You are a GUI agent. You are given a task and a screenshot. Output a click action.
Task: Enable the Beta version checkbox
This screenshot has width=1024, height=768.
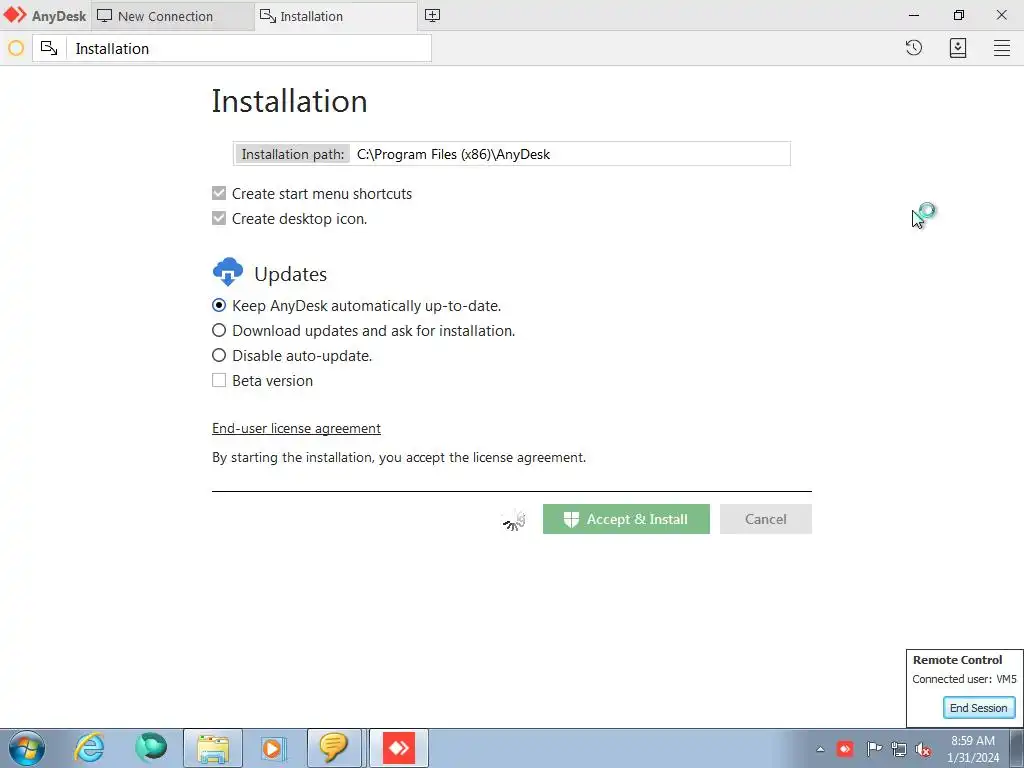[219, 380]
